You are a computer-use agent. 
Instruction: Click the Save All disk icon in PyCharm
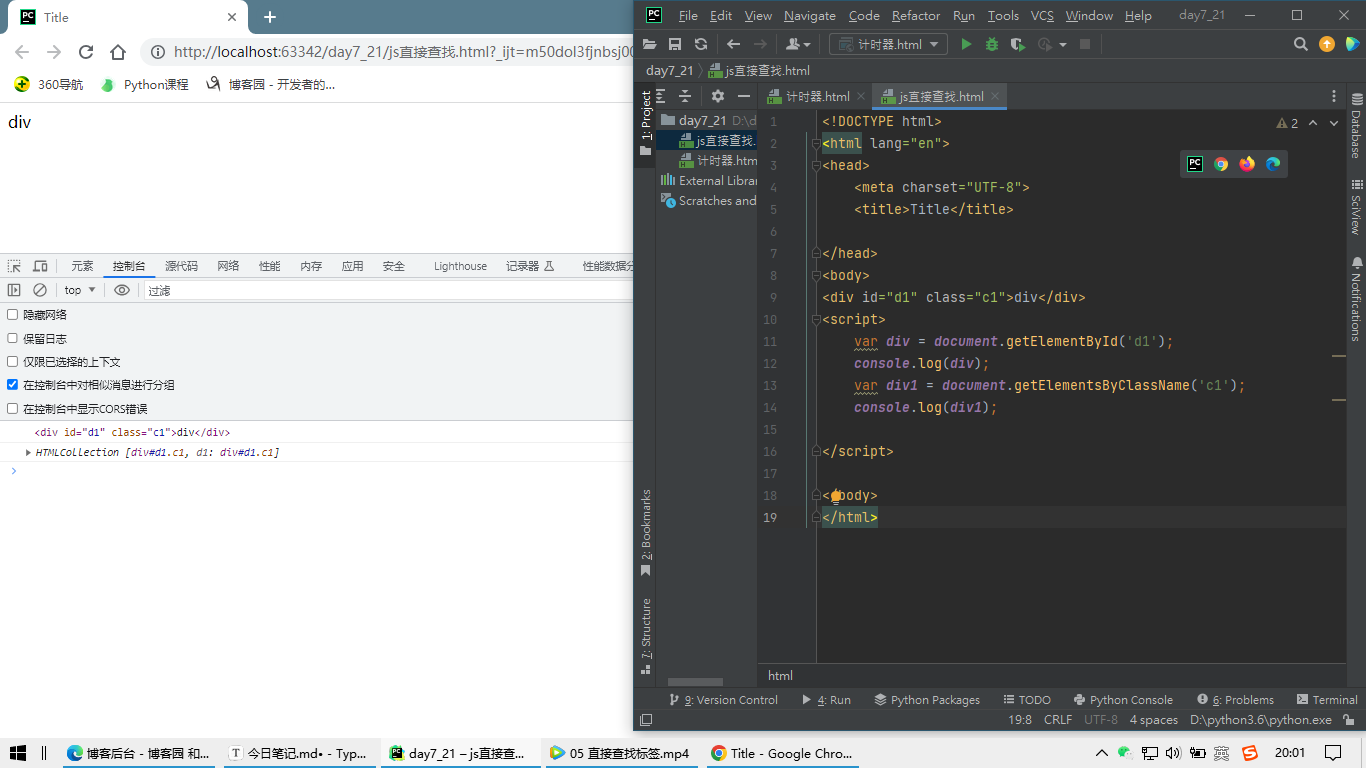675,44
